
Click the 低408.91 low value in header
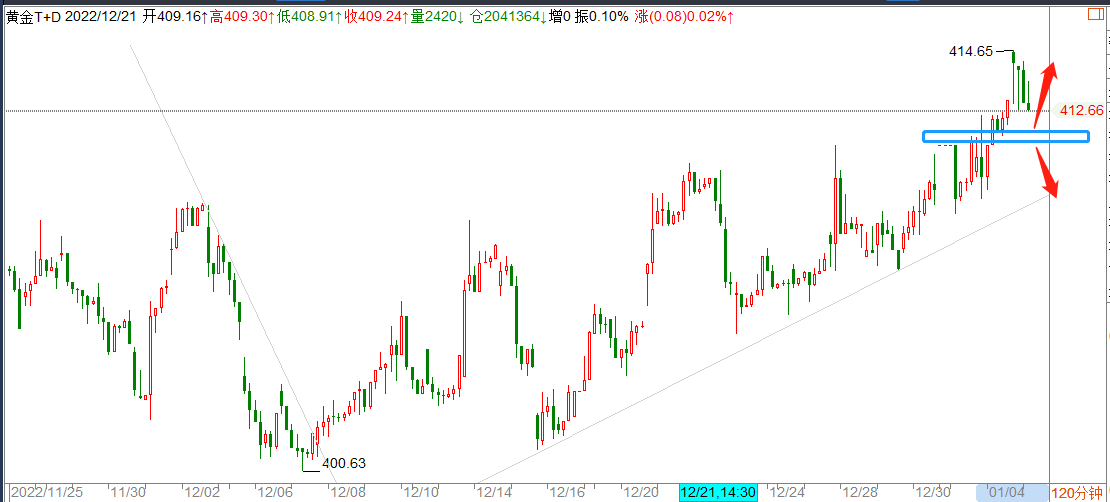[309, 17]
